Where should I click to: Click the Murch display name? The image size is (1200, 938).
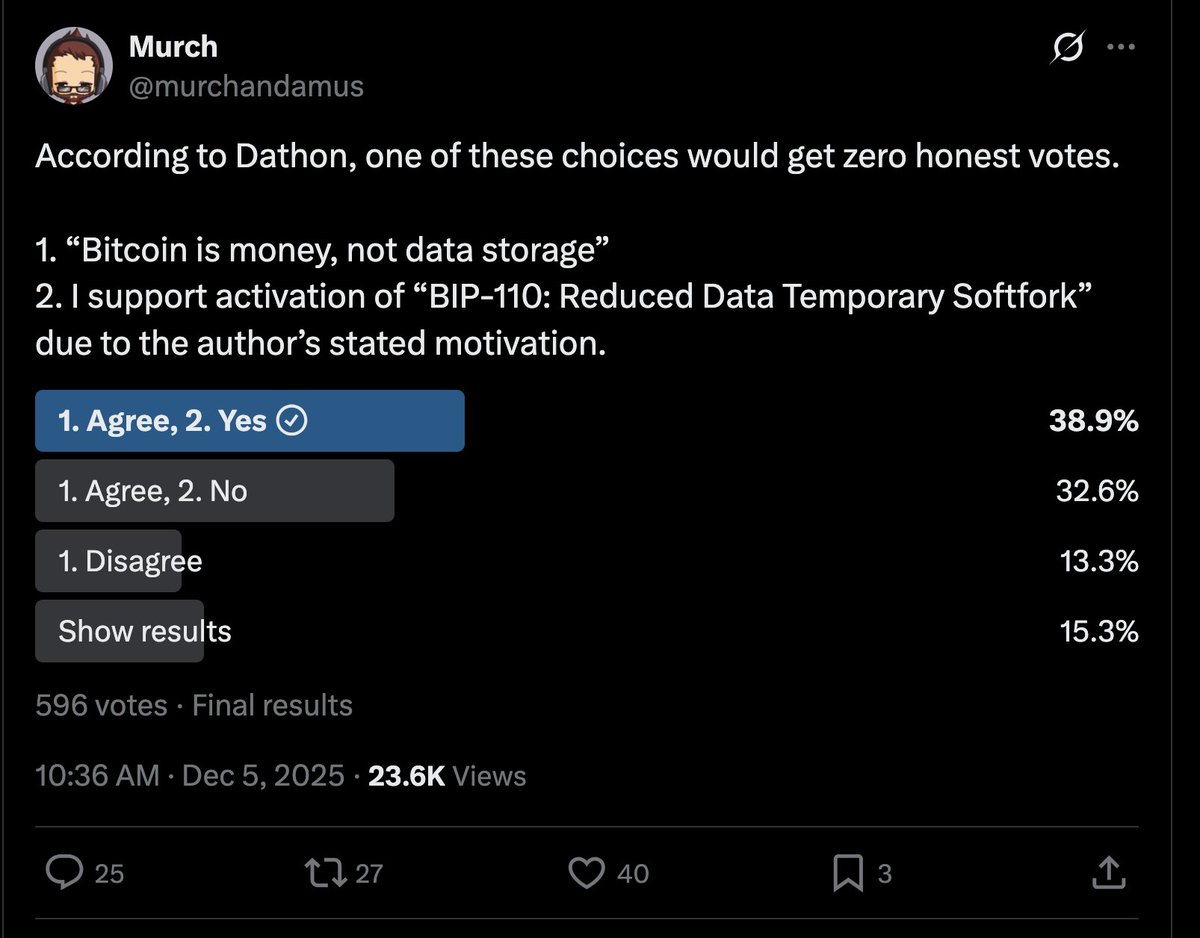click(173, 46)
